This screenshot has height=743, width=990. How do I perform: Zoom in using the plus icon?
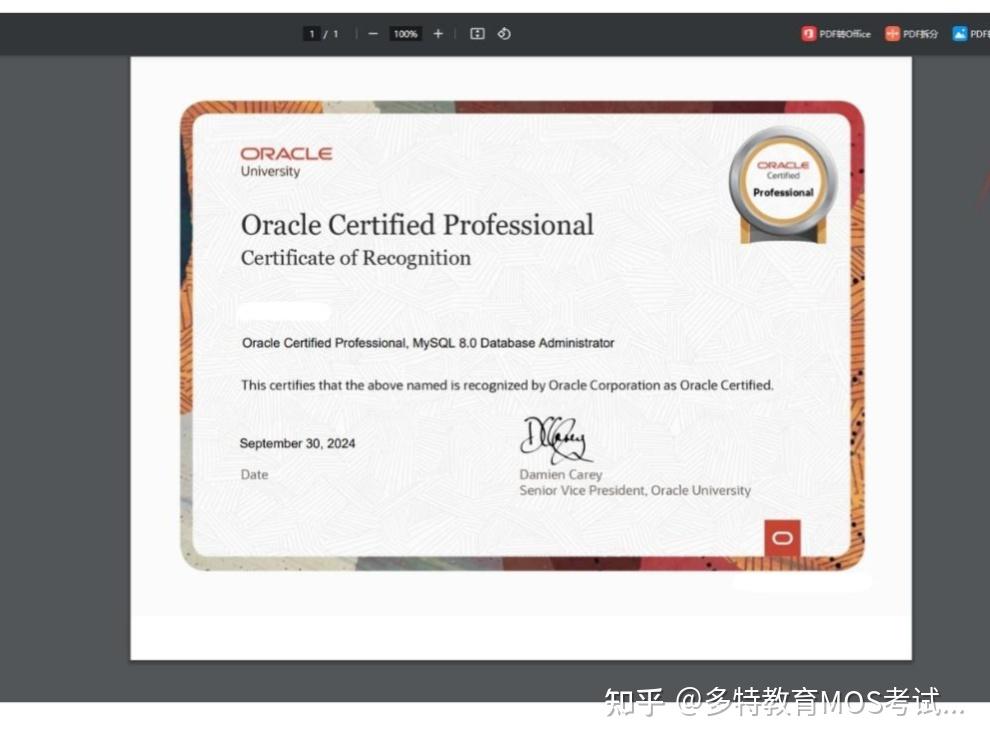coord(438,33)
